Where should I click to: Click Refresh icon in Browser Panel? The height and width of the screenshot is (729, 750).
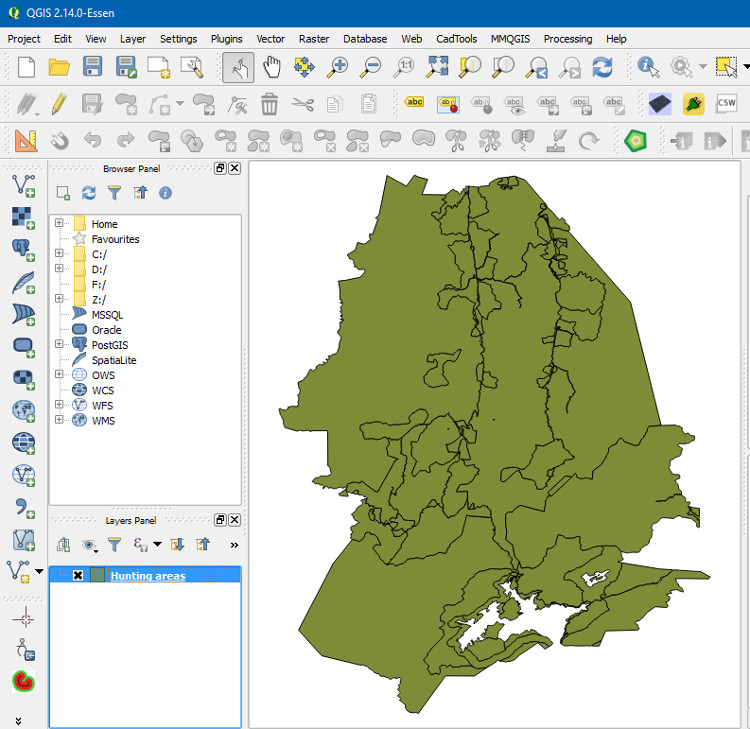pos(89,193)
